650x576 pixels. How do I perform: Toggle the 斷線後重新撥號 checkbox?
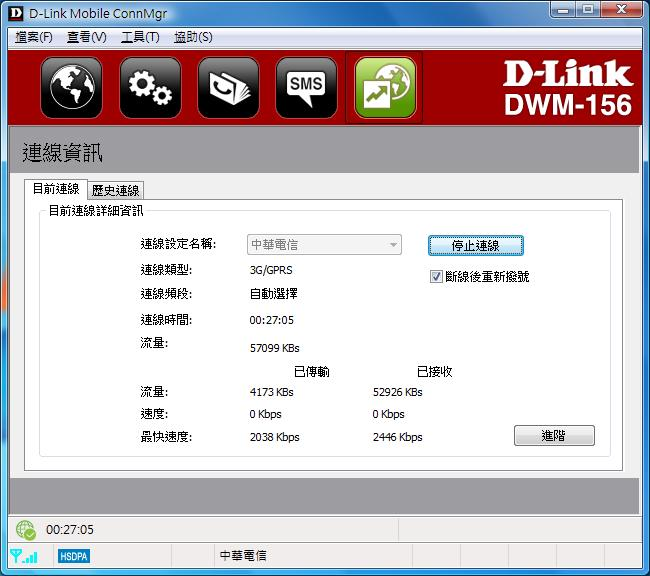(436, 277)
